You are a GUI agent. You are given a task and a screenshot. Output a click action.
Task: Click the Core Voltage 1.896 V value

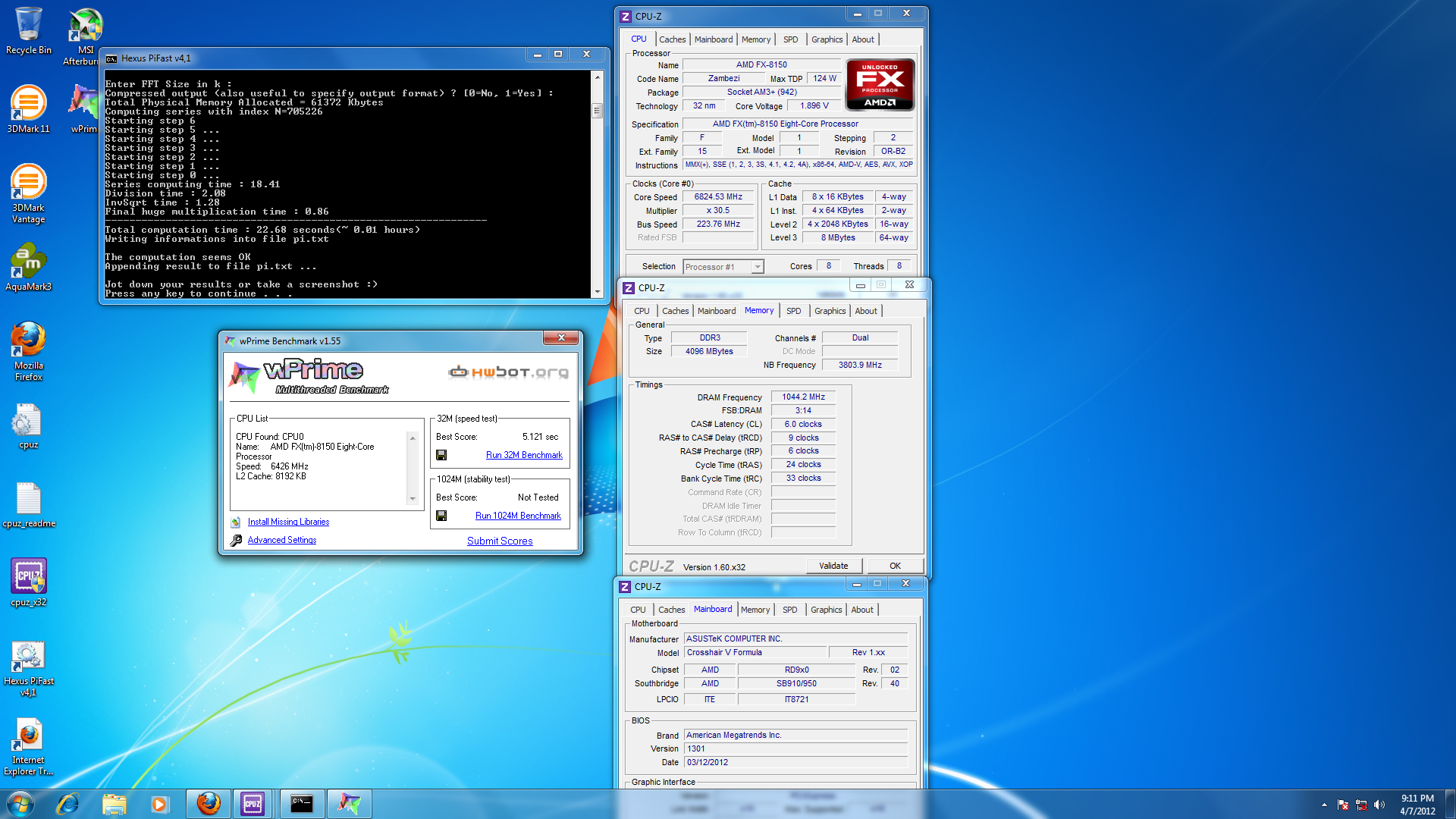(814, 106)
